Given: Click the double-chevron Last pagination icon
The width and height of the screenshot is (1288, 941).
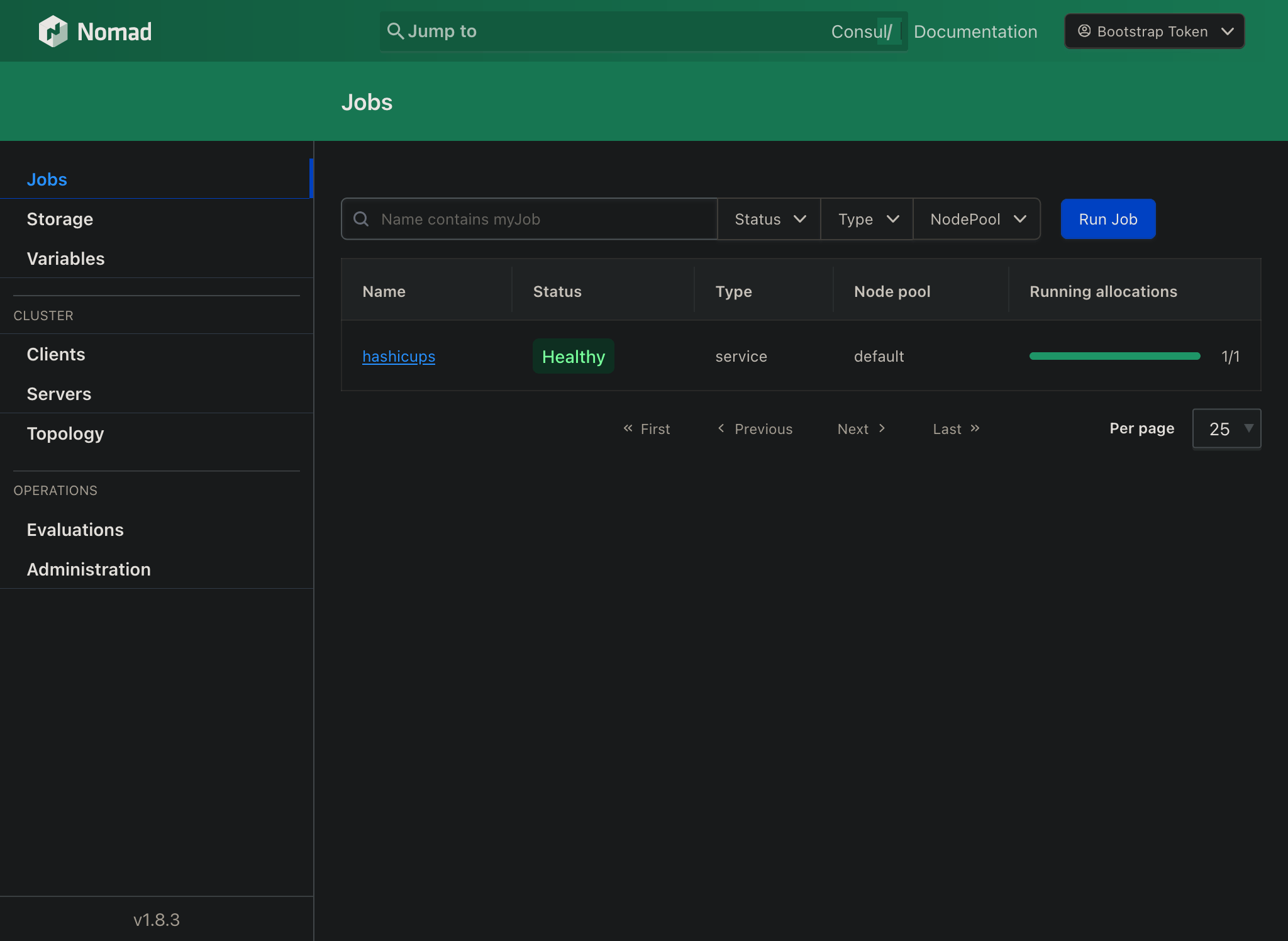Looking at the screenshot, I should point(974,428).
